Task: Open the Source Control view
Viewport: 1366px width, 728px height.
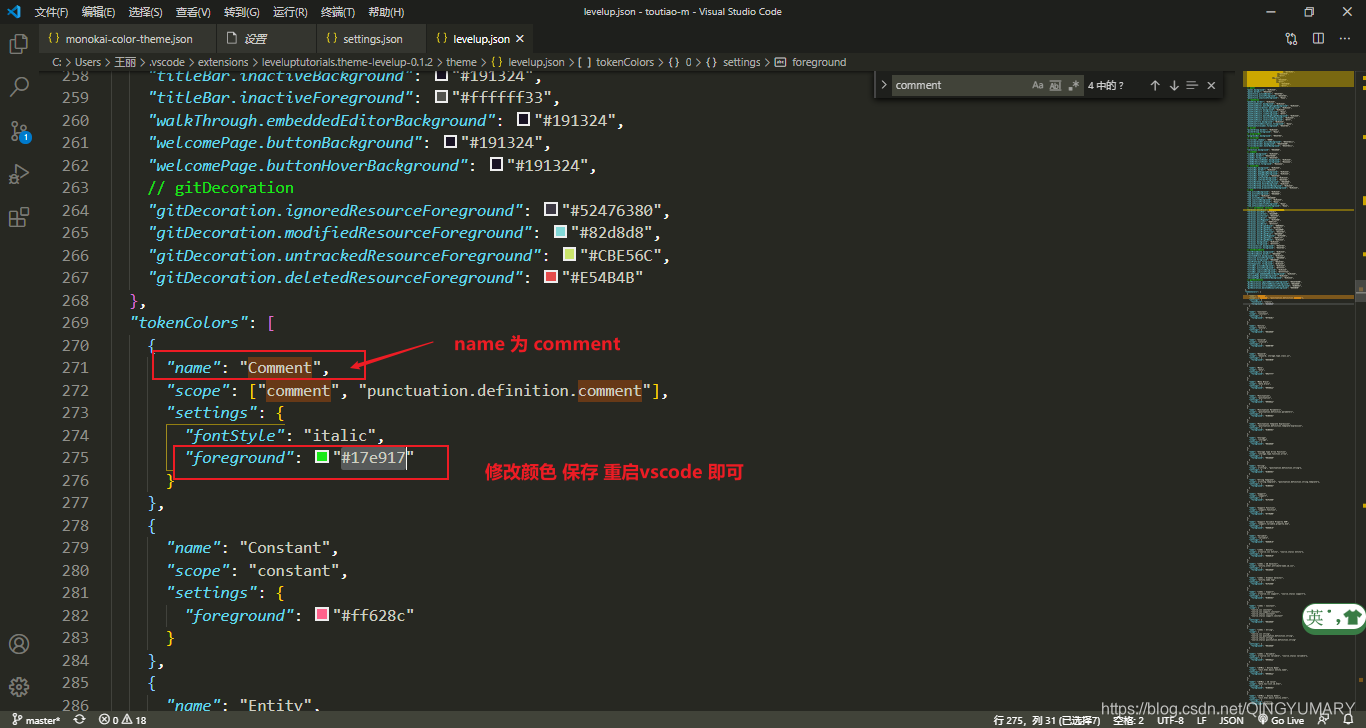Action: point(19,131)
